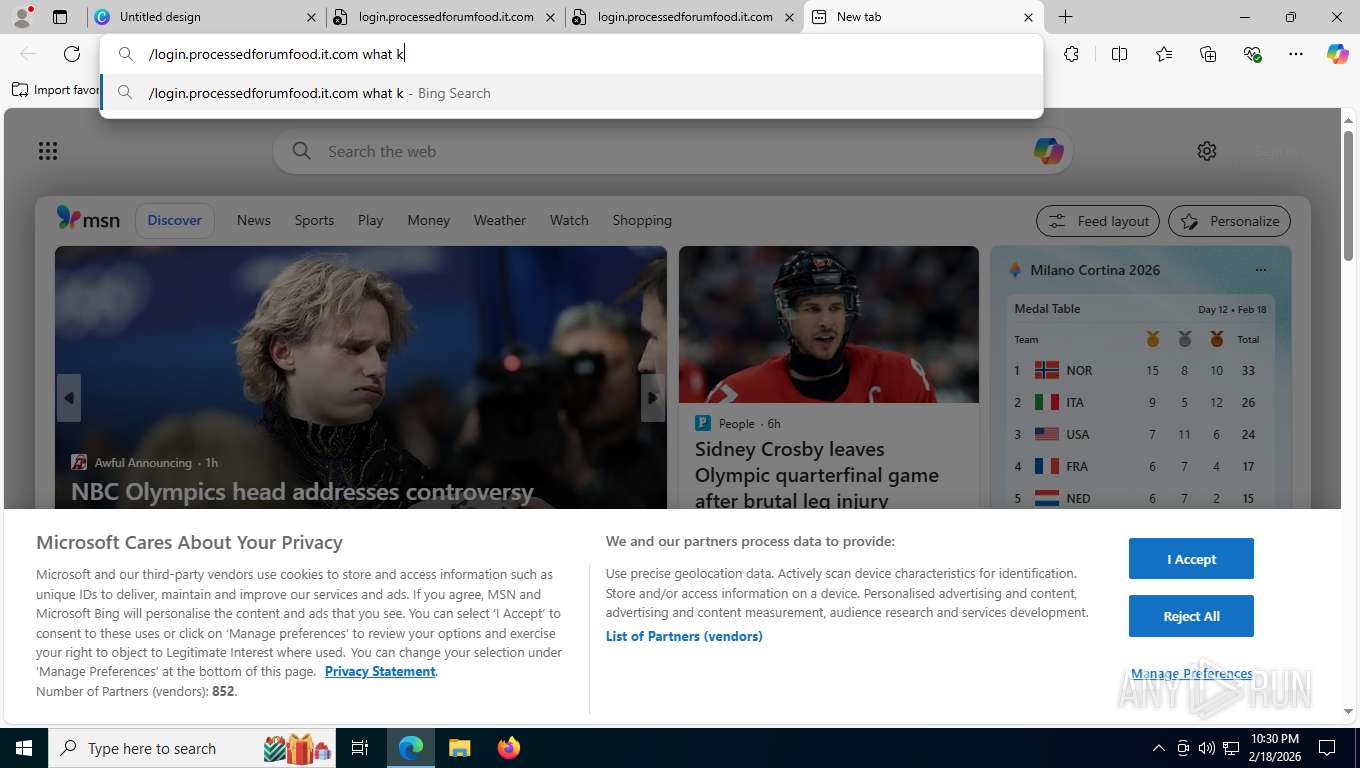Open the List of Partners (vendors) link
The image size is (1360, 768).
684,636
